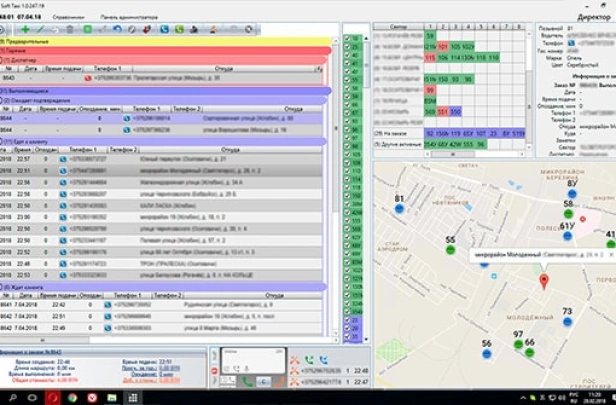Click car 101 red cell in sector grid
616x405 pixels.
[x=442, y=47]
